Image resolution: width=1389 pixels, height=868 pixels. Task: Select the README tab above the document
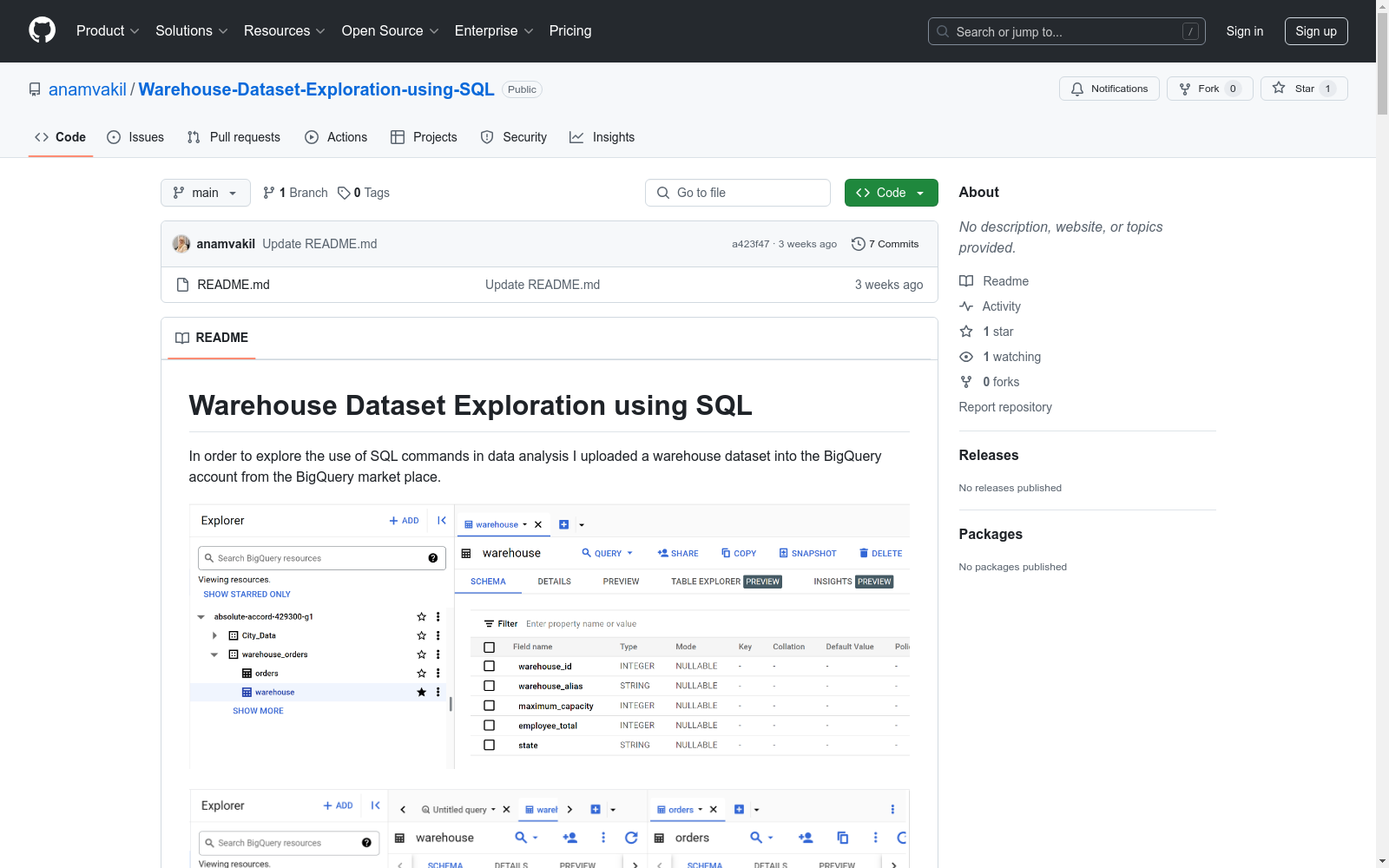[x=212, y=338]
